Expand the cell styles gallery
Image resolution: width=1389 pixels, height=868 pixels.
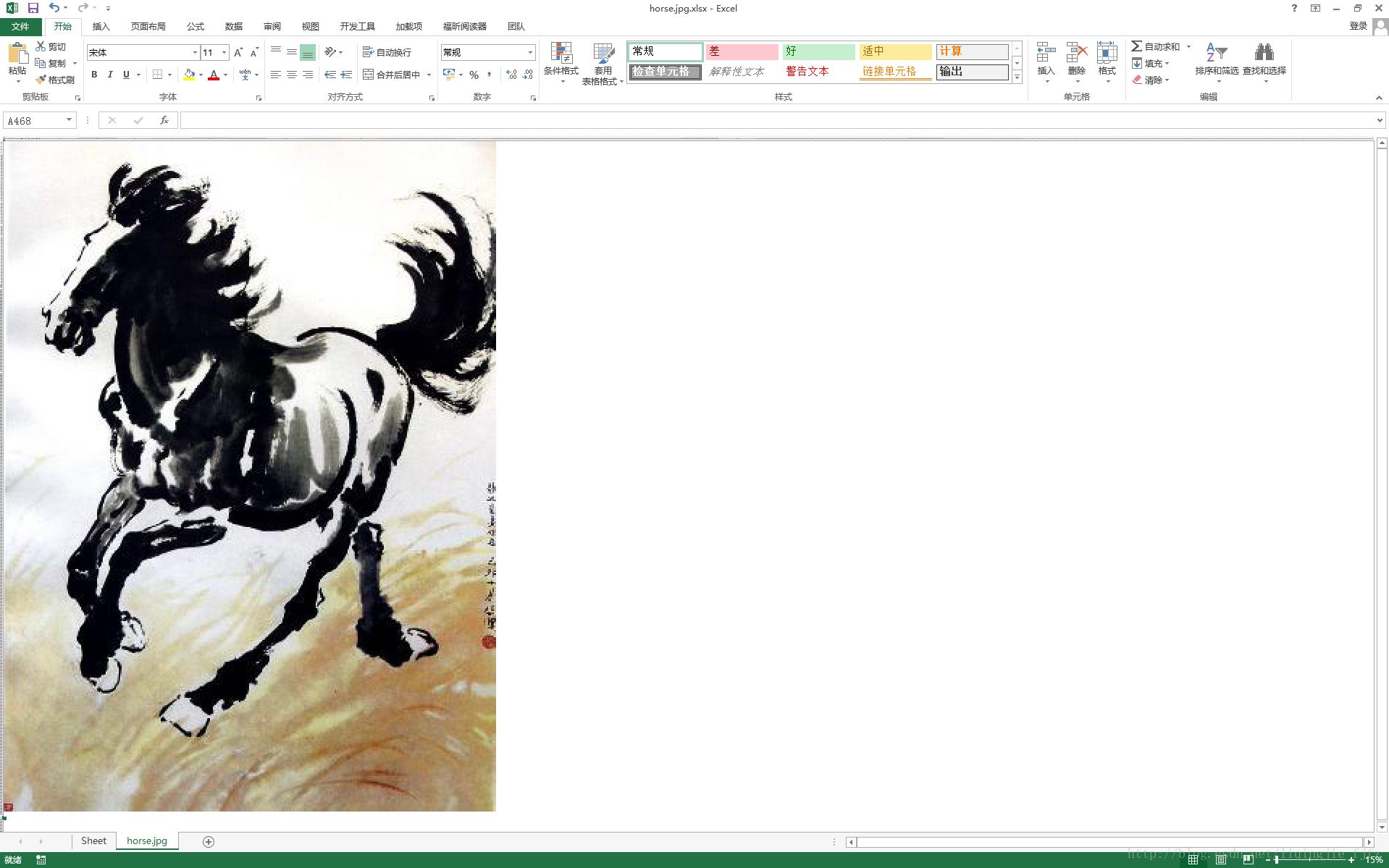[x=1017, y=77]
